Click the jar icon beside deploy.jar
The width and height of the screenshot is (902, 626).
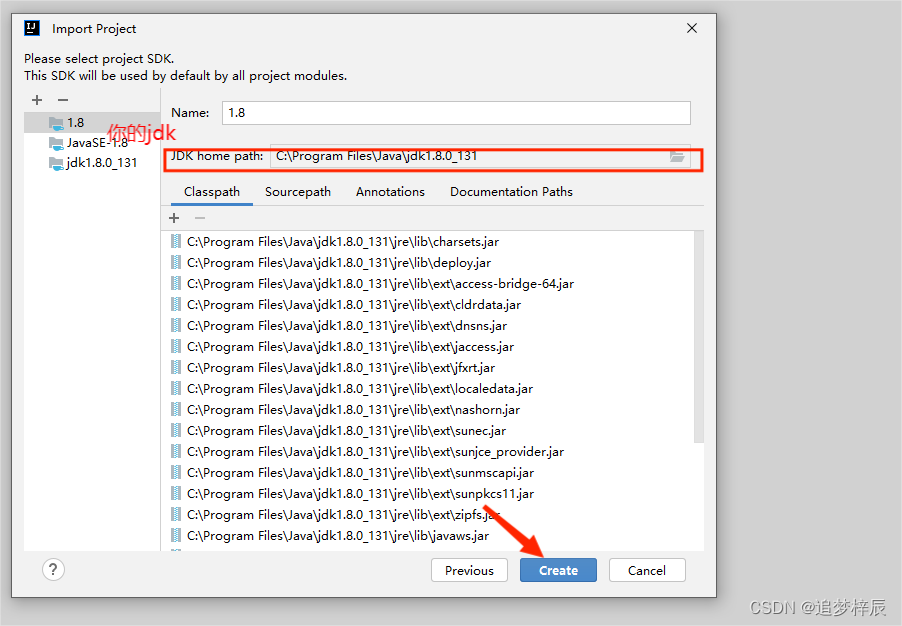click(x=176, y=262)
